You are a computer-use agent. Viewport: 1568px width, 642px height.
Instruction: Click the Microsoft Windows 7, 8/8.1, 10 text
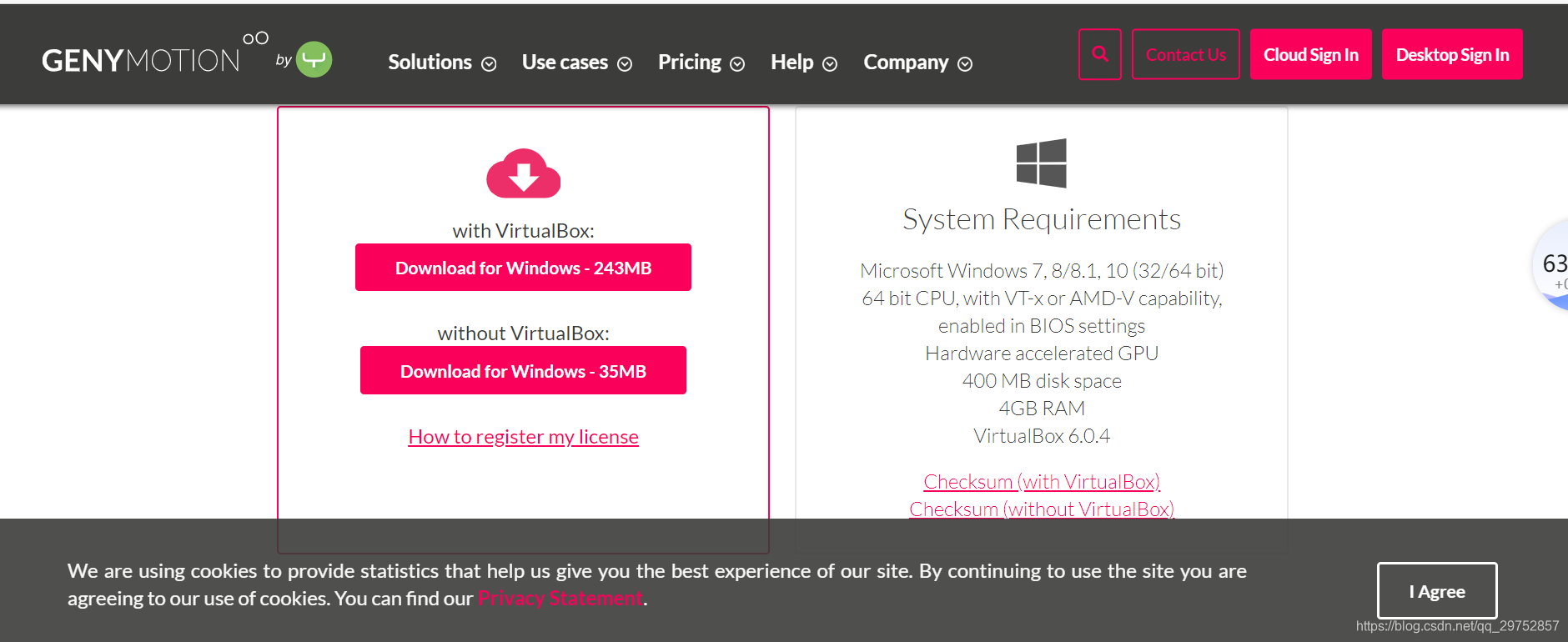pos(1042,271)
